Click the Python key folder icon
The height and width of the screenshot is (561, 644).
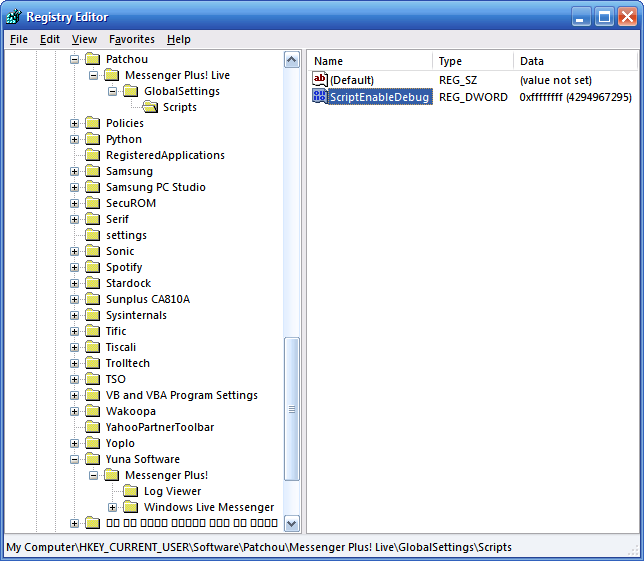click(x=93, y=139)
